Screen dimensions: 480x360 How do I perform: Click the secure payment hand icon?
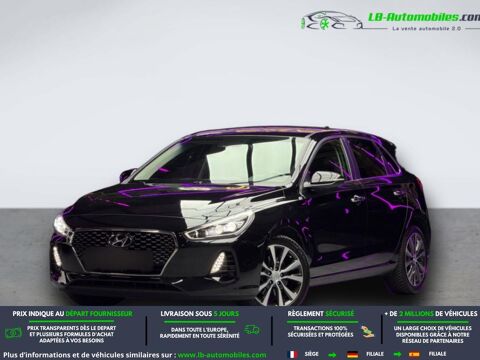(367, 332)
